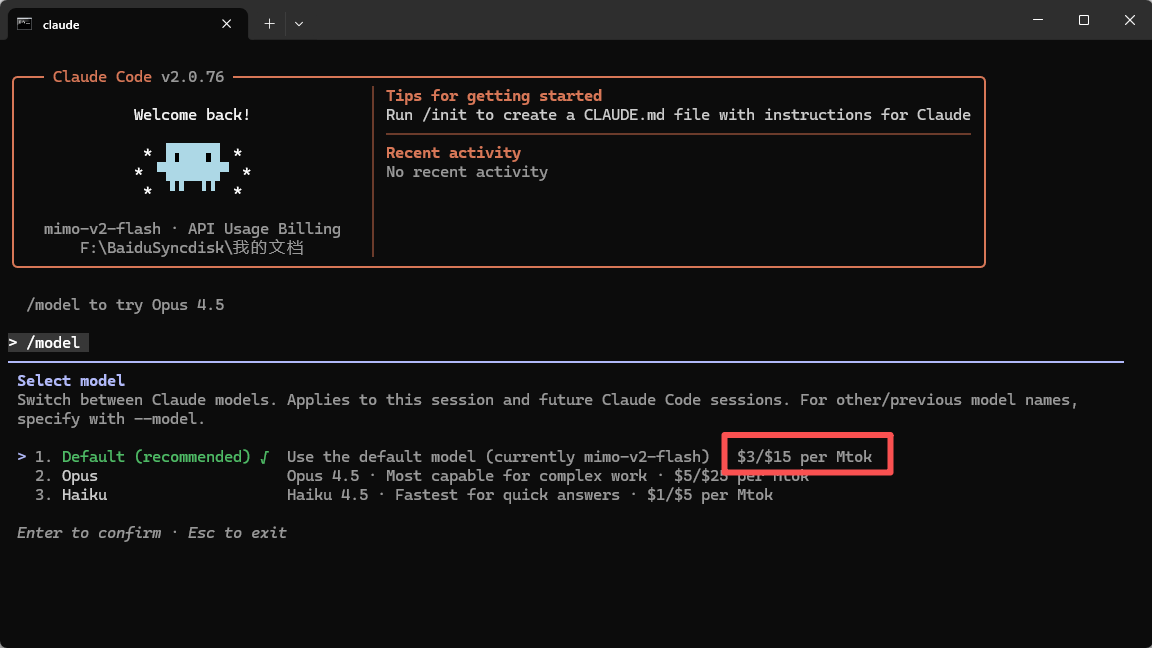Click the green checkmark beside Default
The width and height of the screenshot is (1152, 648).
coord(264,457)
